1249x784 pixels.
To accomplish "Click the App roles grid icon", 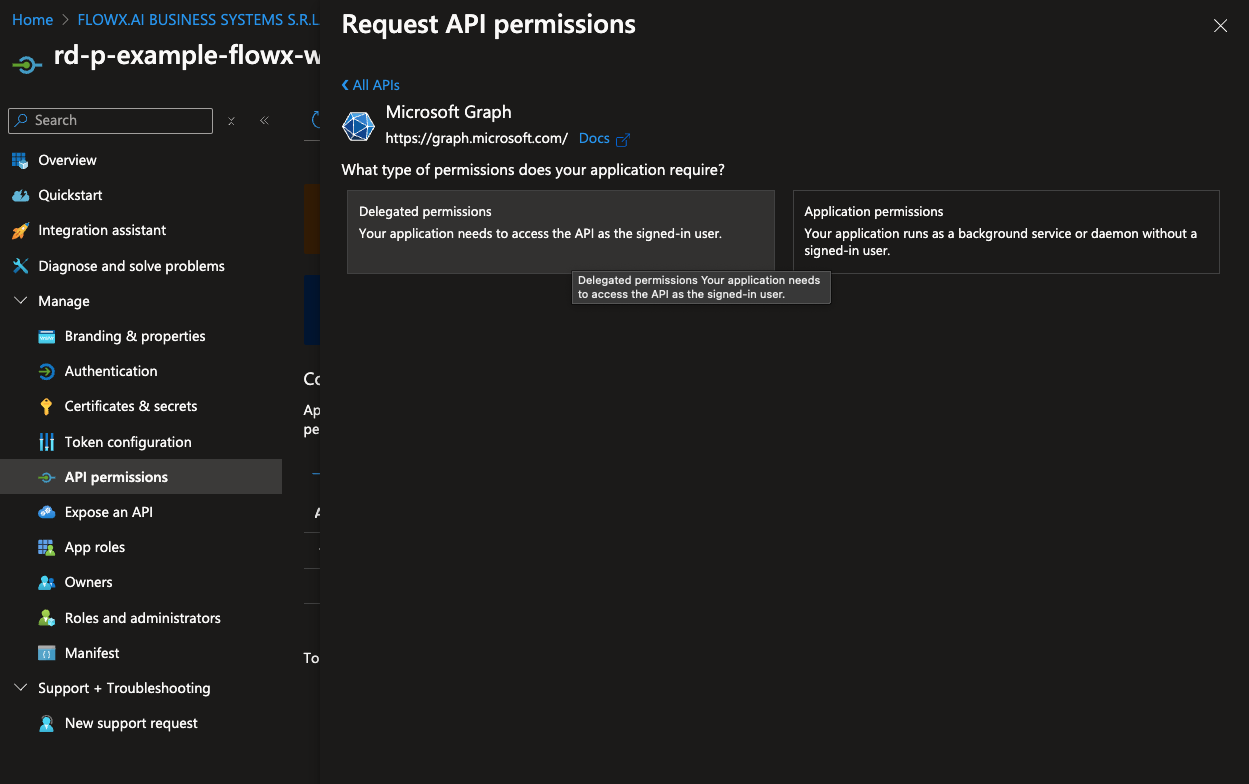I will [x=46, y=547].
